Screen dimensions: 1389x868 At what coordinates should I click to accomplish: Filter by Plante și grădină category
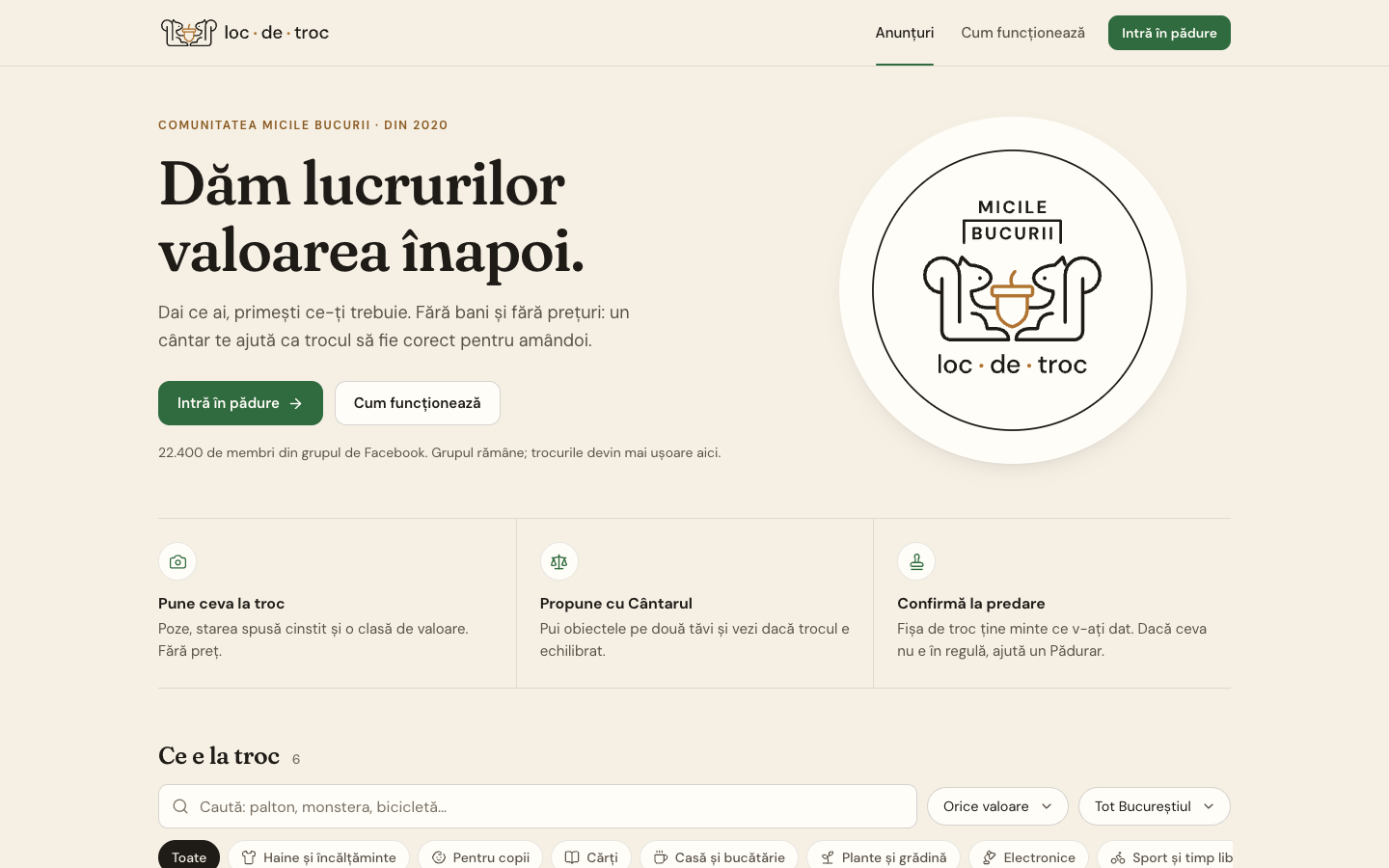point(884,855)
